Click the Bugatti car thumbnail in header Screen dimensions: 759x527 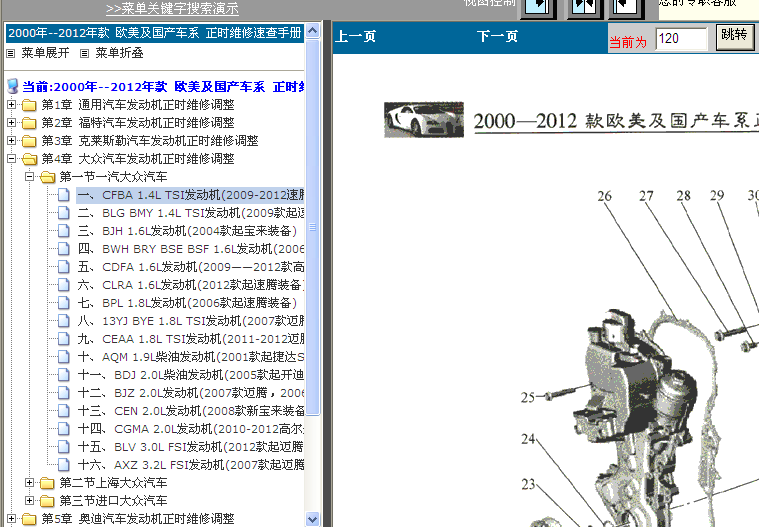click(424, 120)
